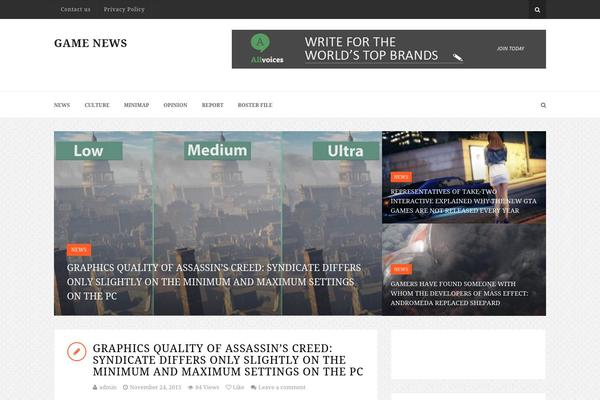
Task: Click the red pencil post icon
Action: click(77, 351)
